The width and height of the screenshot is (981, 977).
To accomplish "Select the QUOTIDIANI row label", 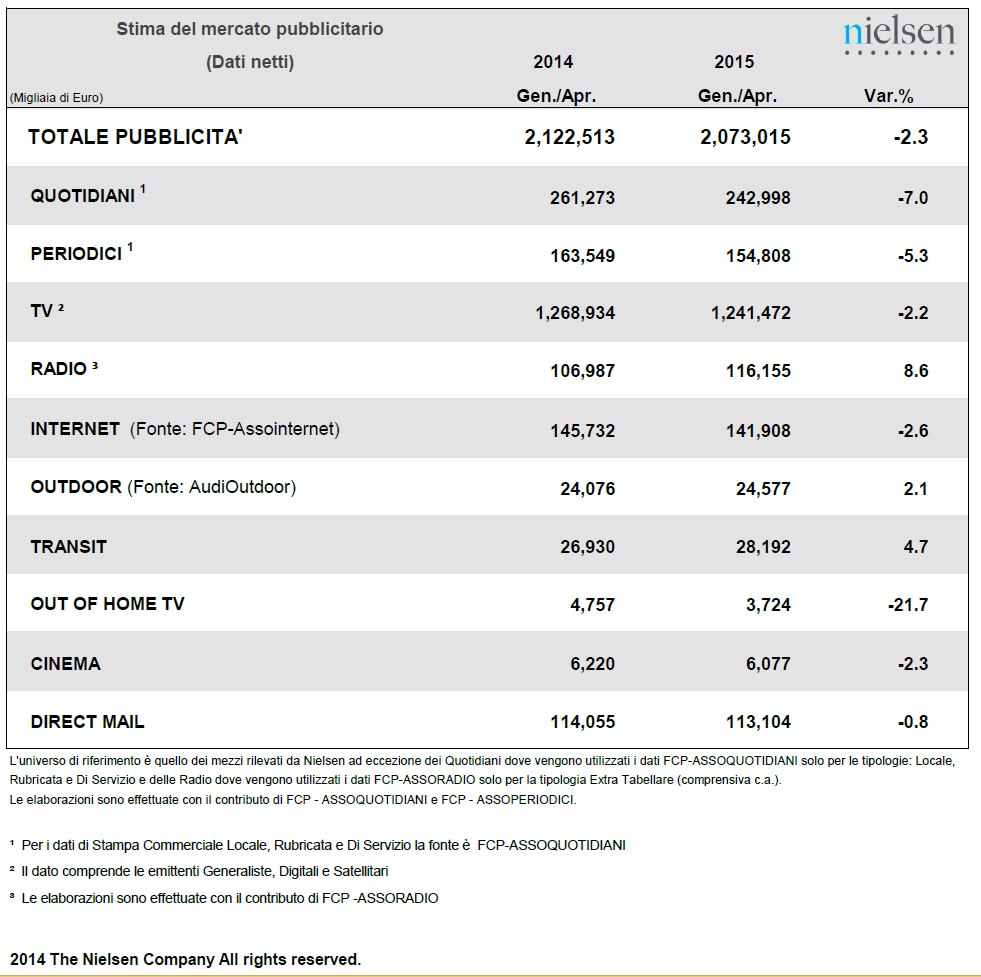I will tap(83, 196).
